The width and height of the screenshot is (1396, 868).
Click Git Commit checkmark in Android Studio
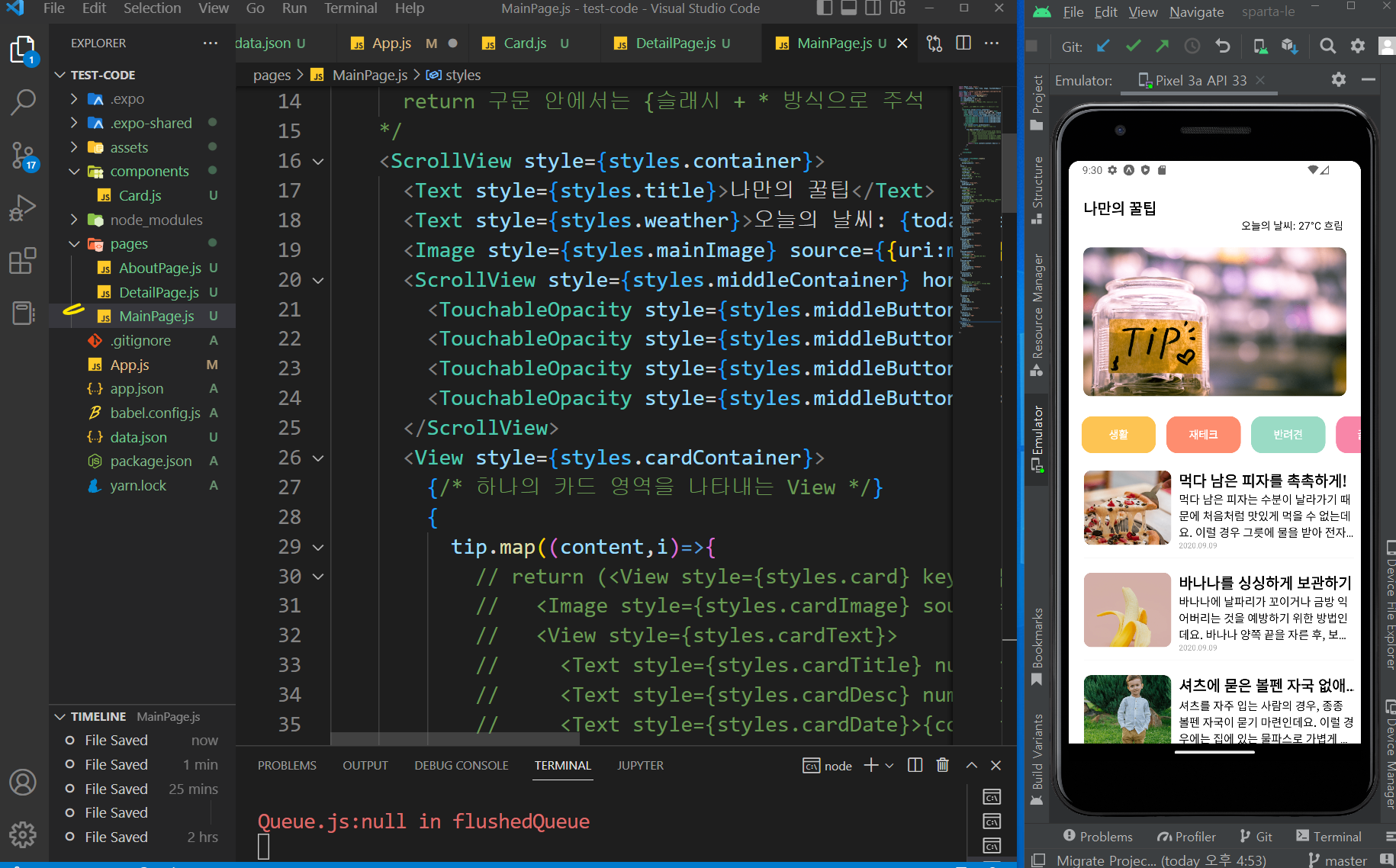point(1134,47)
